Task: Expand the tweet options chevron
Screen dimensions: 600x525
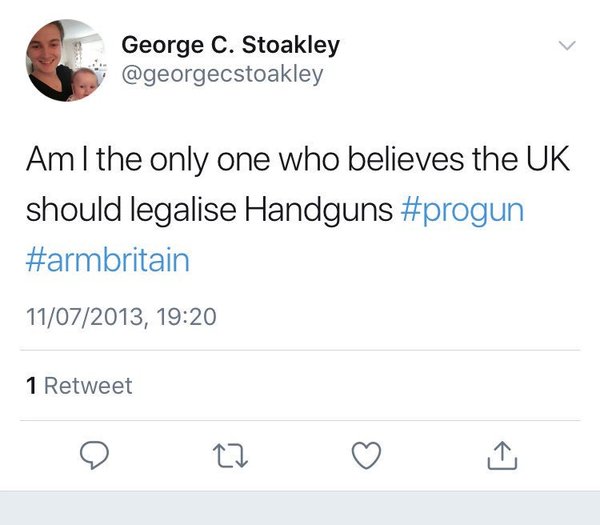Action: (566, 45)
